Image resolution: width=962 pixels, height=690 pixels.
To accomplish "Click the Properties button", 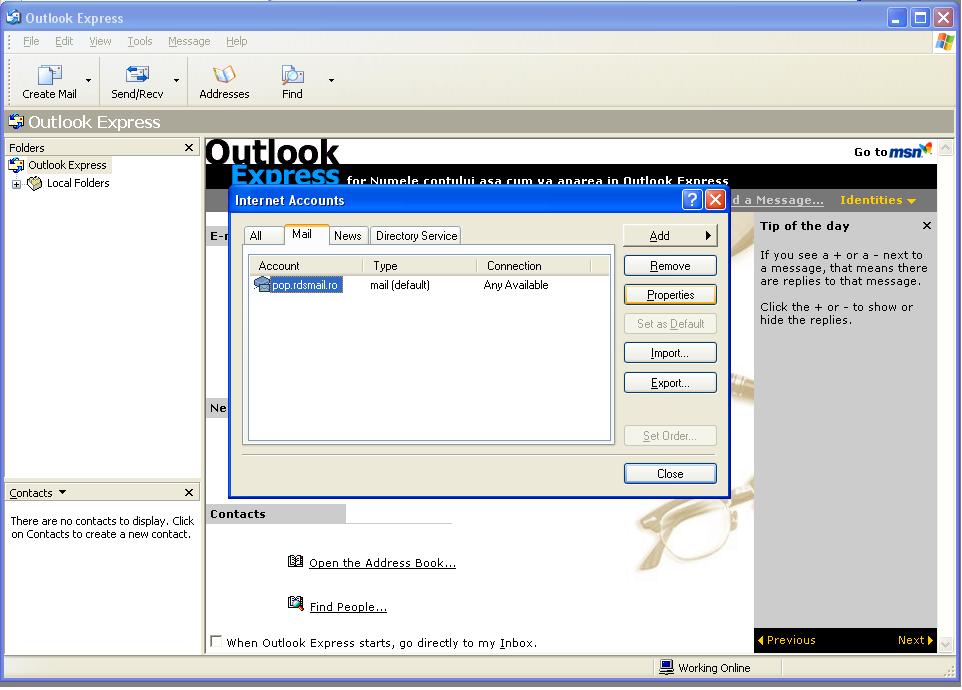I will (670, 294).
